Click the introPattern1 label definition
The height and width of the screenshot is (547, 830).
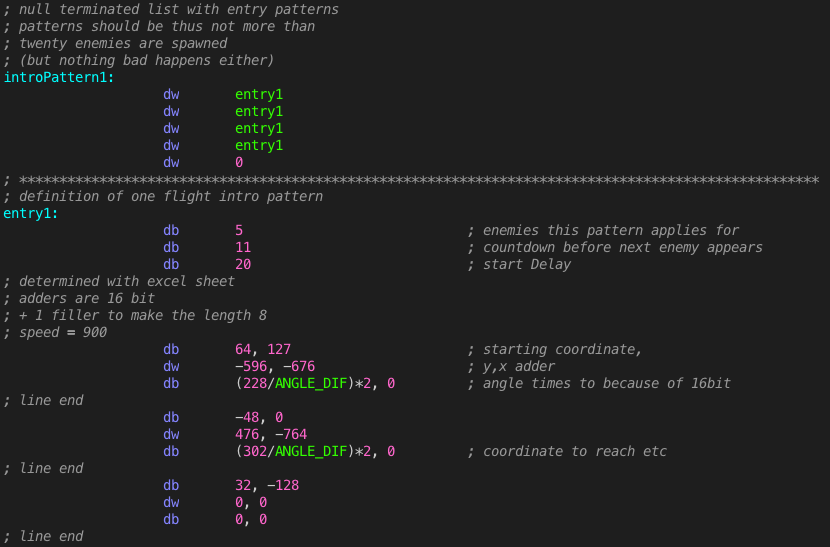coord(59,77)
